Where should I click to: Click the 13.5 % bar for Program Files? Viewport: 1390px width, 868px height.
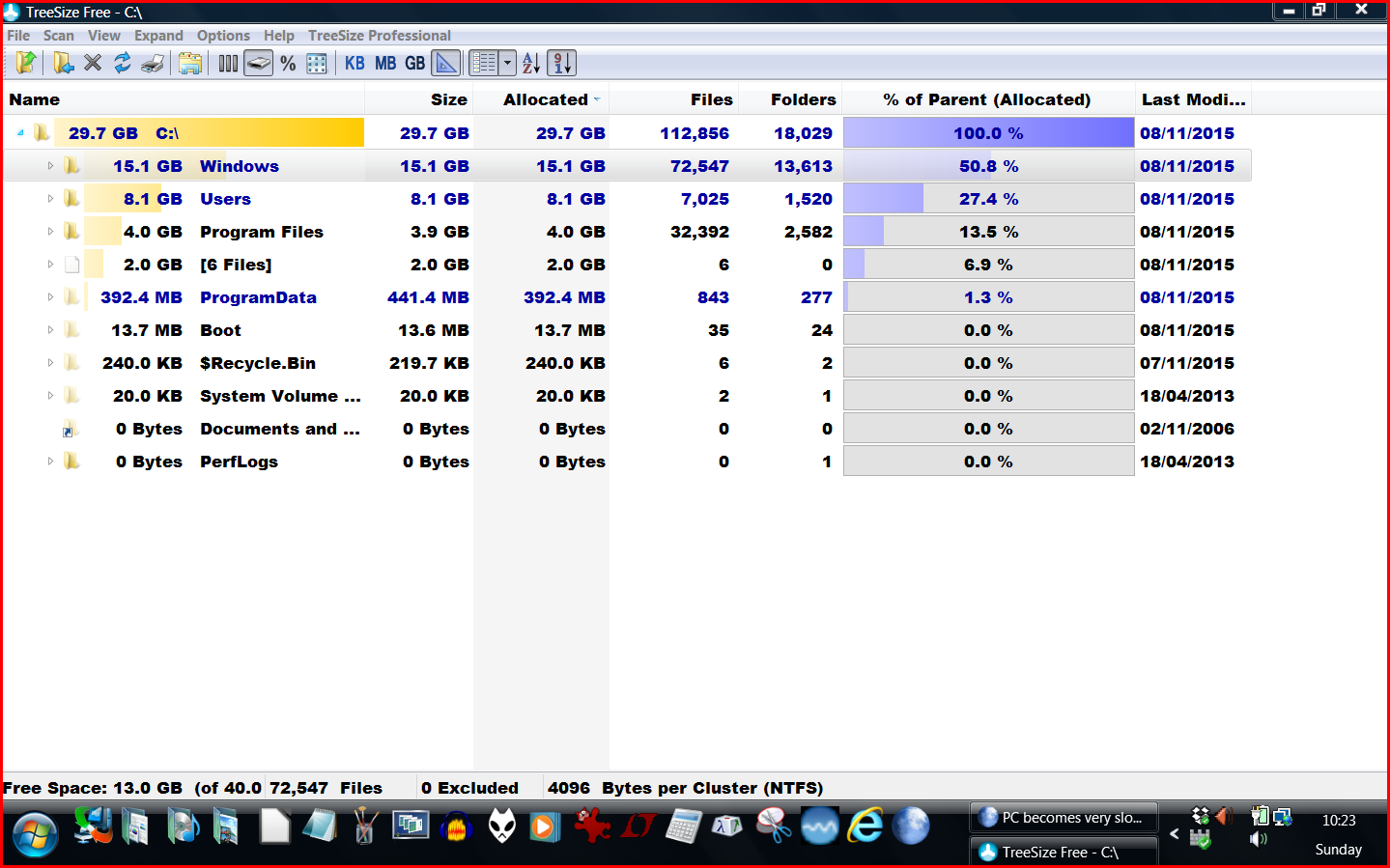point(988,232)
